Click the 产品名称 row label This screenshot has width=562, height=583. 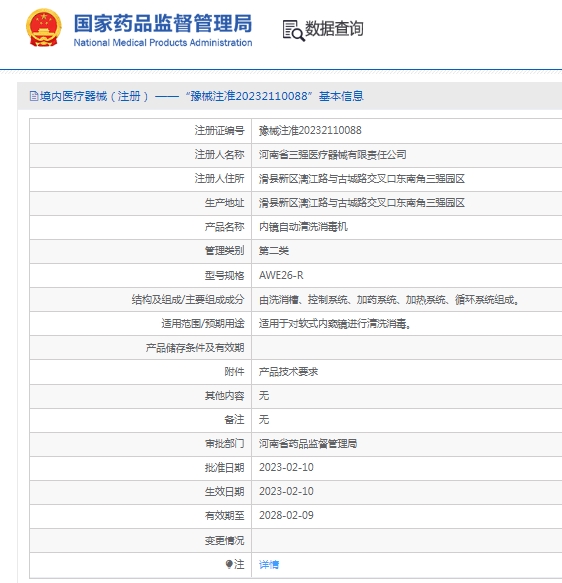224,227
